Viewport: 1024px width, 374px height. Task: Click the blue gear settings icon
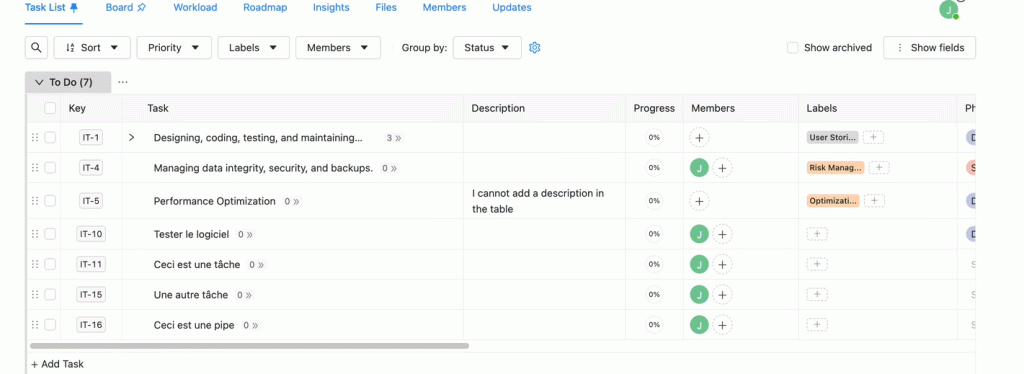click(535, 48)
